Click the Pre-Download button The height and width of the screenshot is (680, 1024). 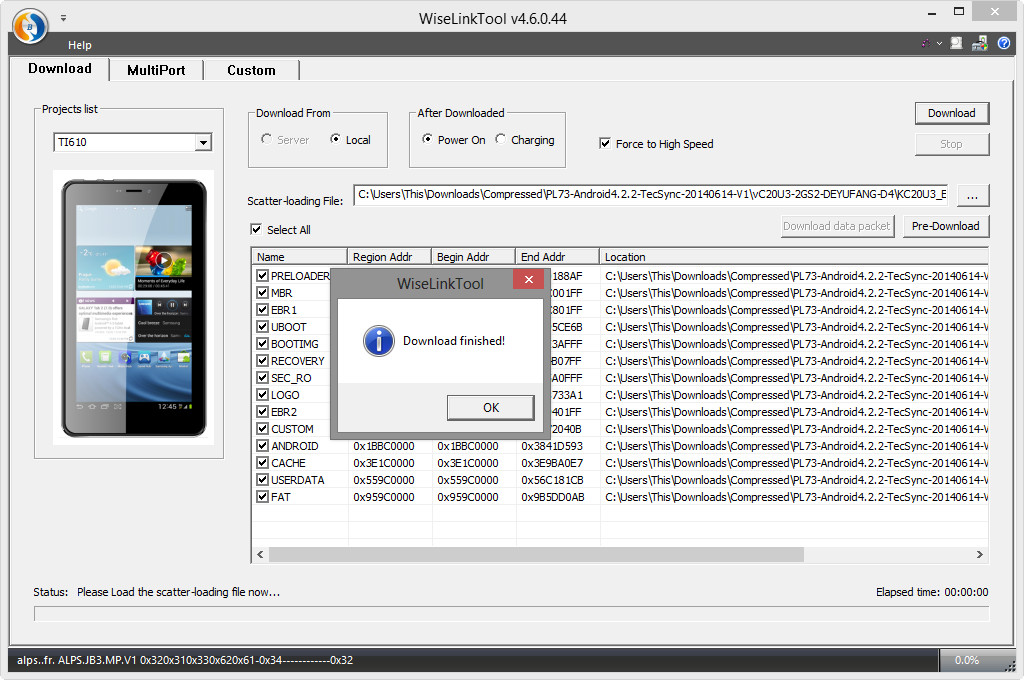(x=946, y=226)
